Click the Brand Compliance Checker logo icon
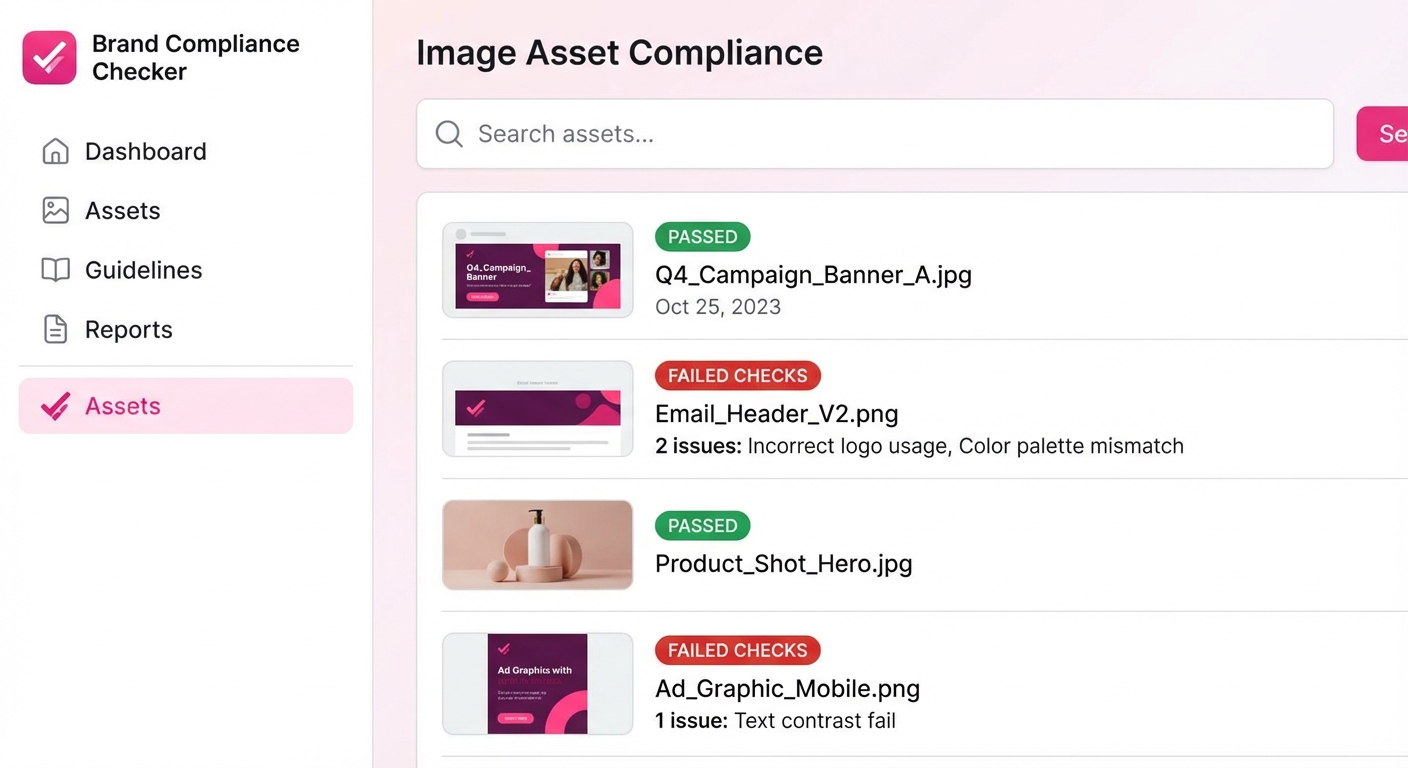 pyautogui.click(x=49, y=57)
